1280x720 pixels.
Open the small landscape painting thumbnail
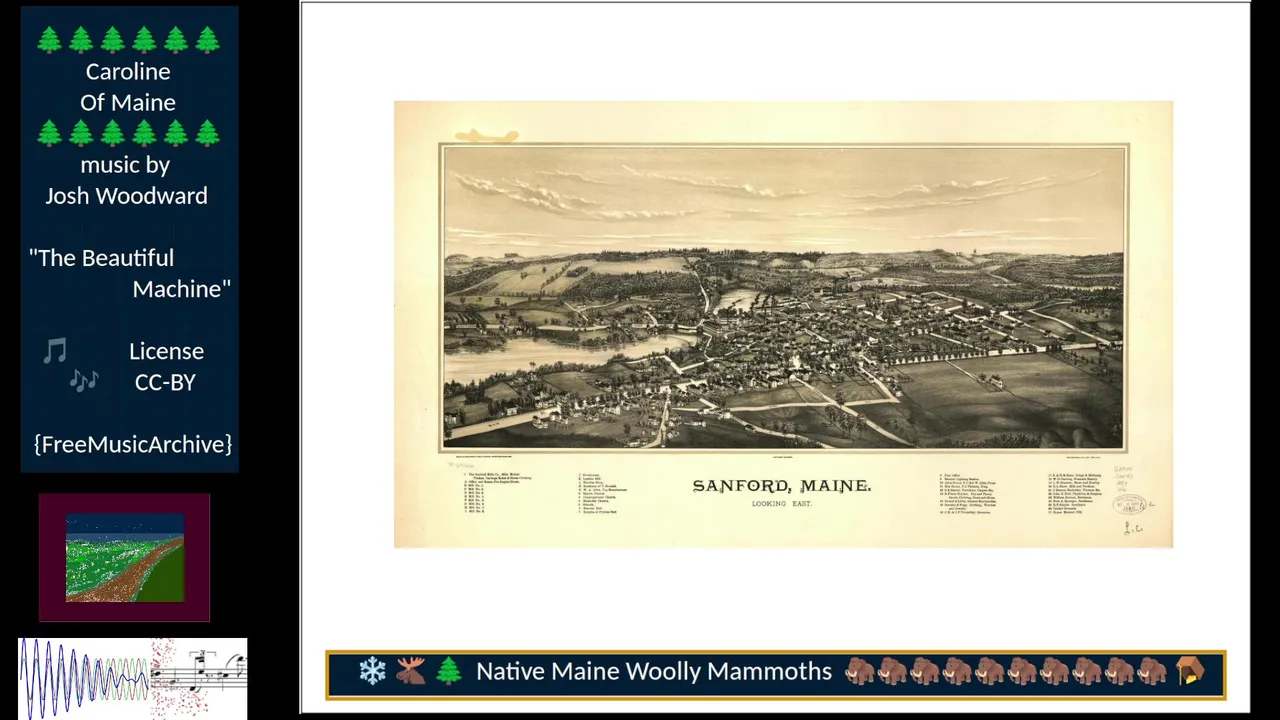(125, 557)
